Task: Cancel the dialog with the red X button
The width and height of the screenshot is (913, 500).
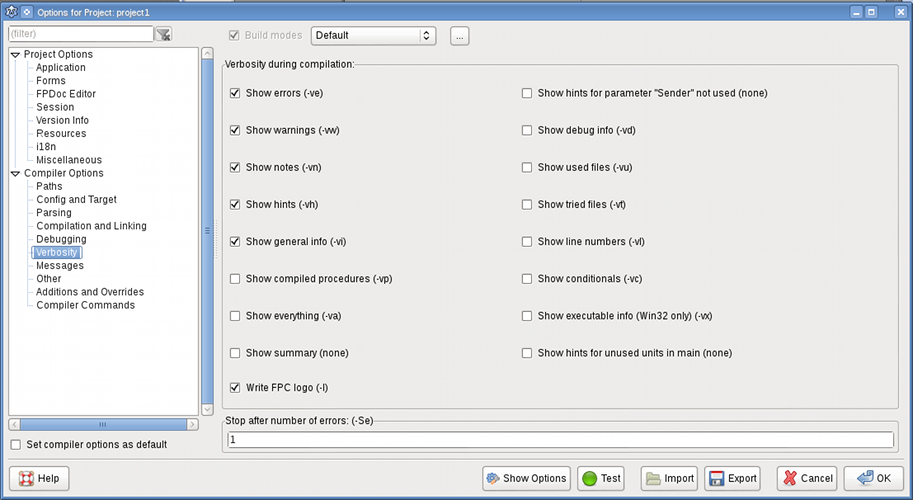Action: coord(789,478)
